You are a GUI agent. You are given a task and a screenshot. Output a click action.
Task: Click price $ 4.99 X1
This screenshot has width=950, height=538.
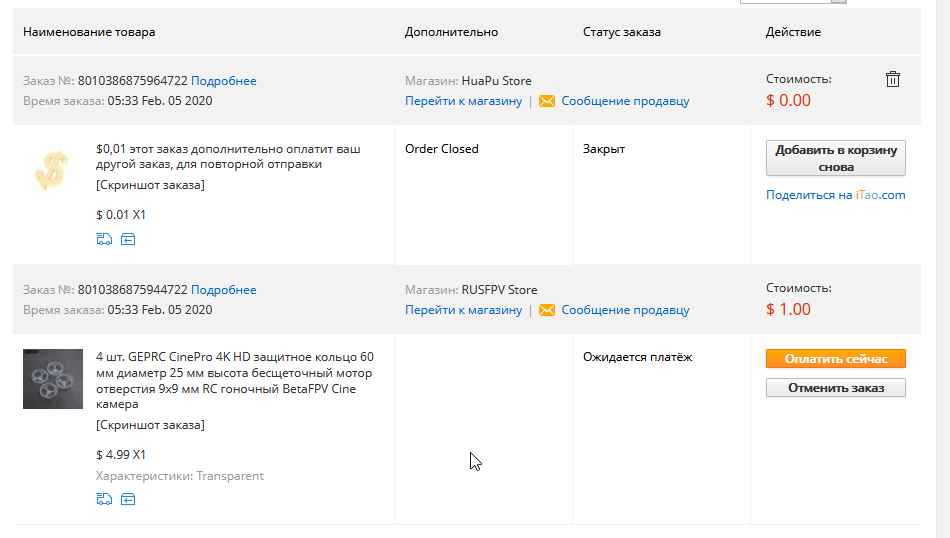[121, 454]
